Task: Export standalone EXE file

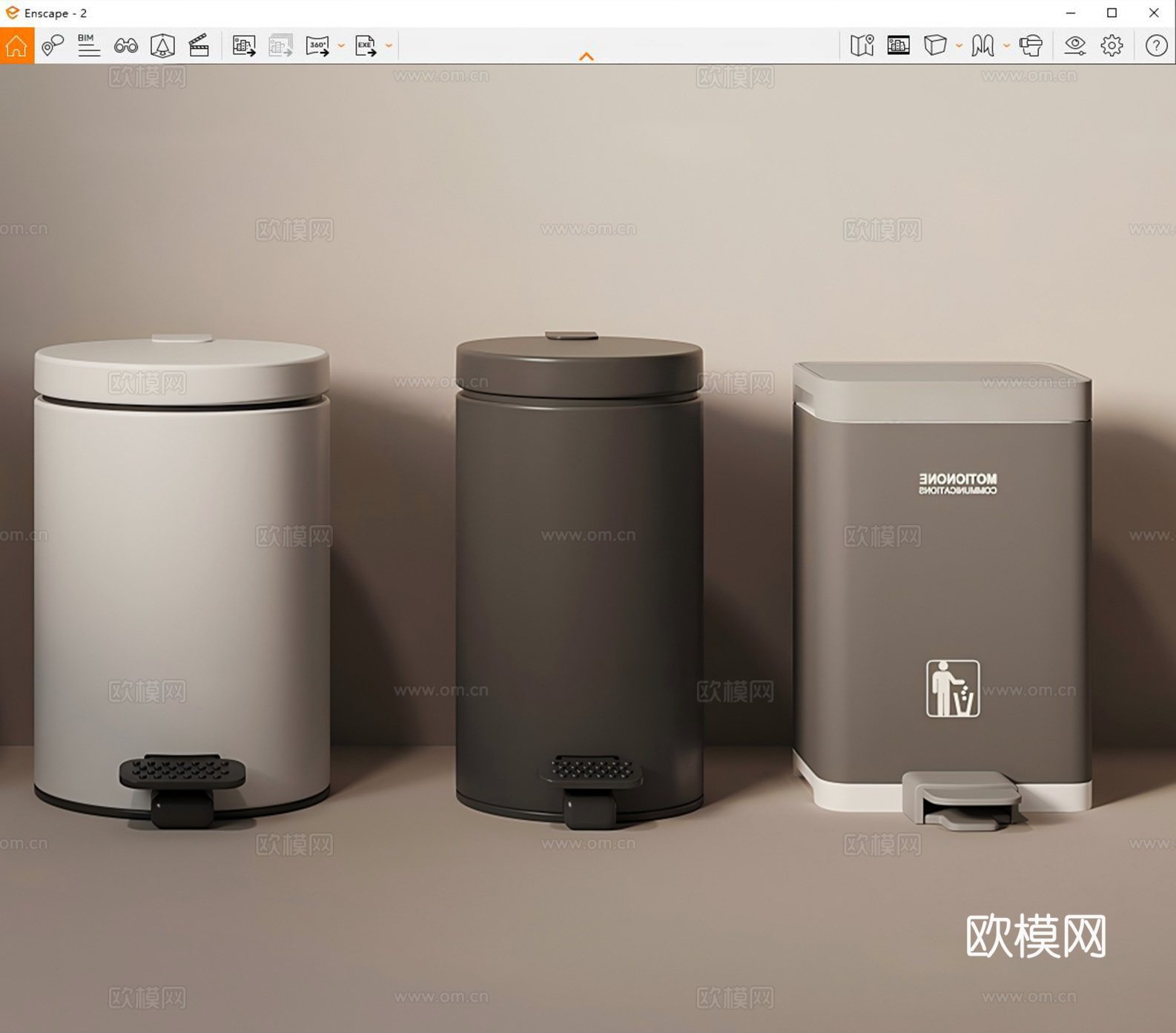Action: coord(366,46)
